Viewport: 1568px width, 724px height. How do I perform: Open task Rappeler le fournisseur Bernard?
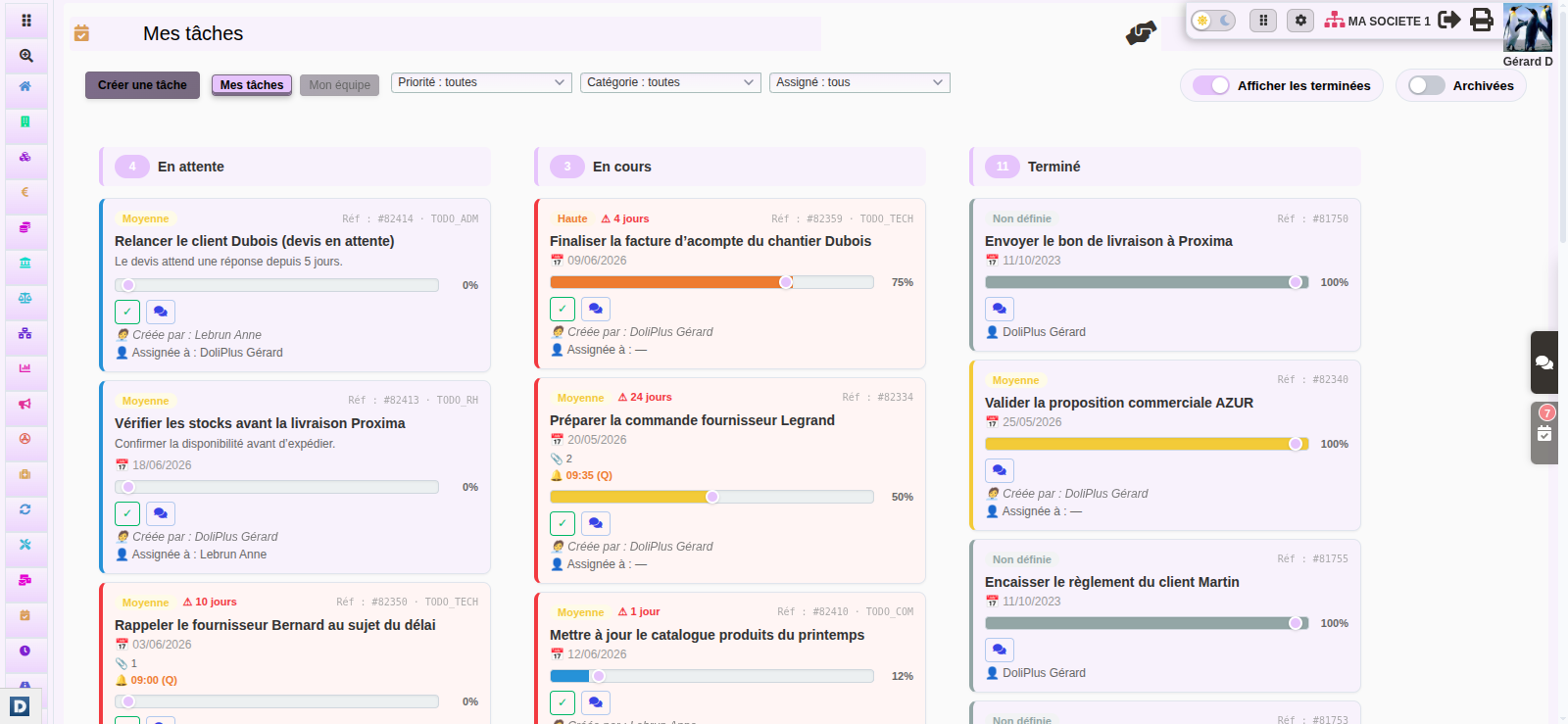(x=275, y=625)
